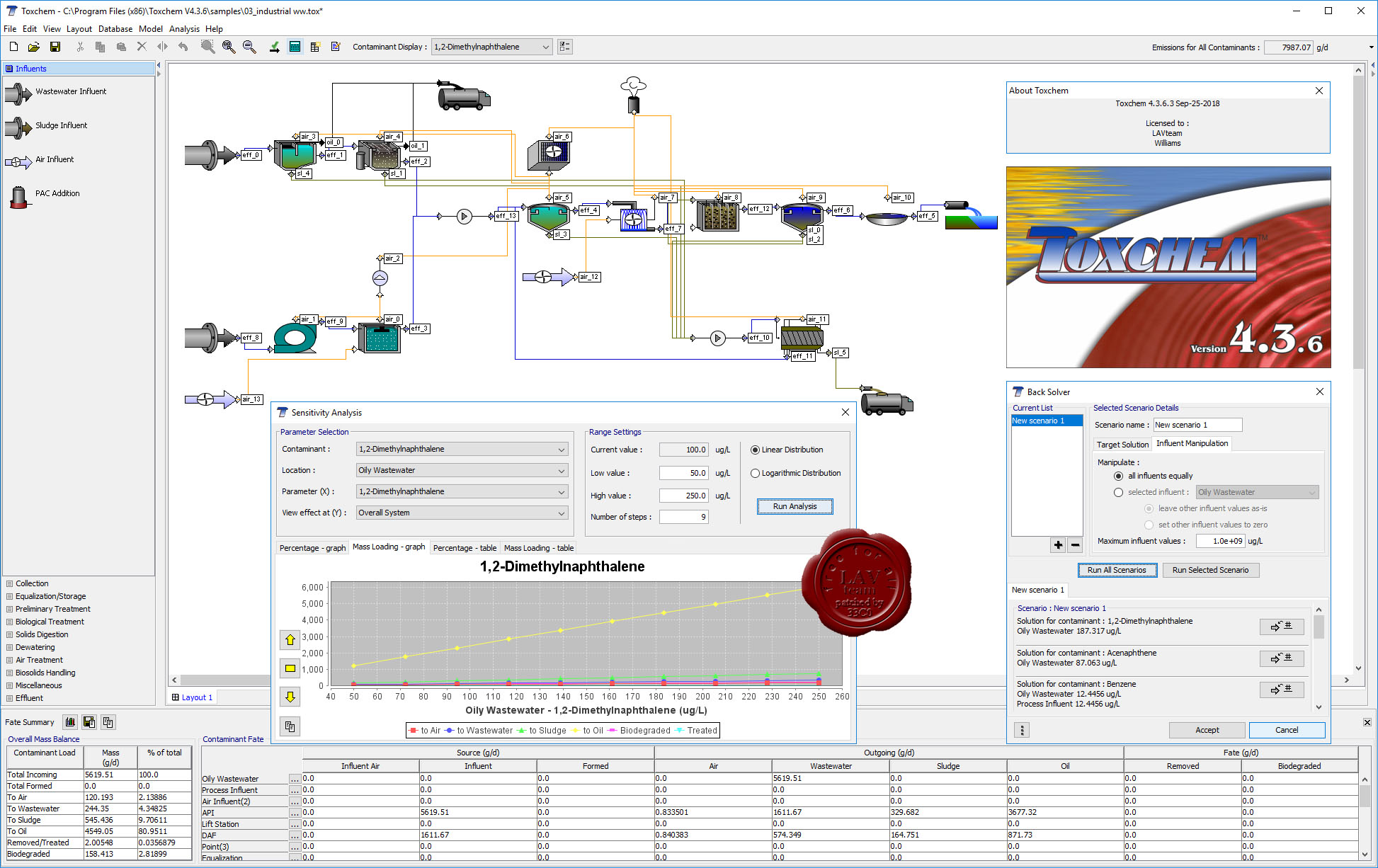This screenshot has height=868, width=1378.
Task: Select the Sludge Influent palette object
Action: point(46,126)
